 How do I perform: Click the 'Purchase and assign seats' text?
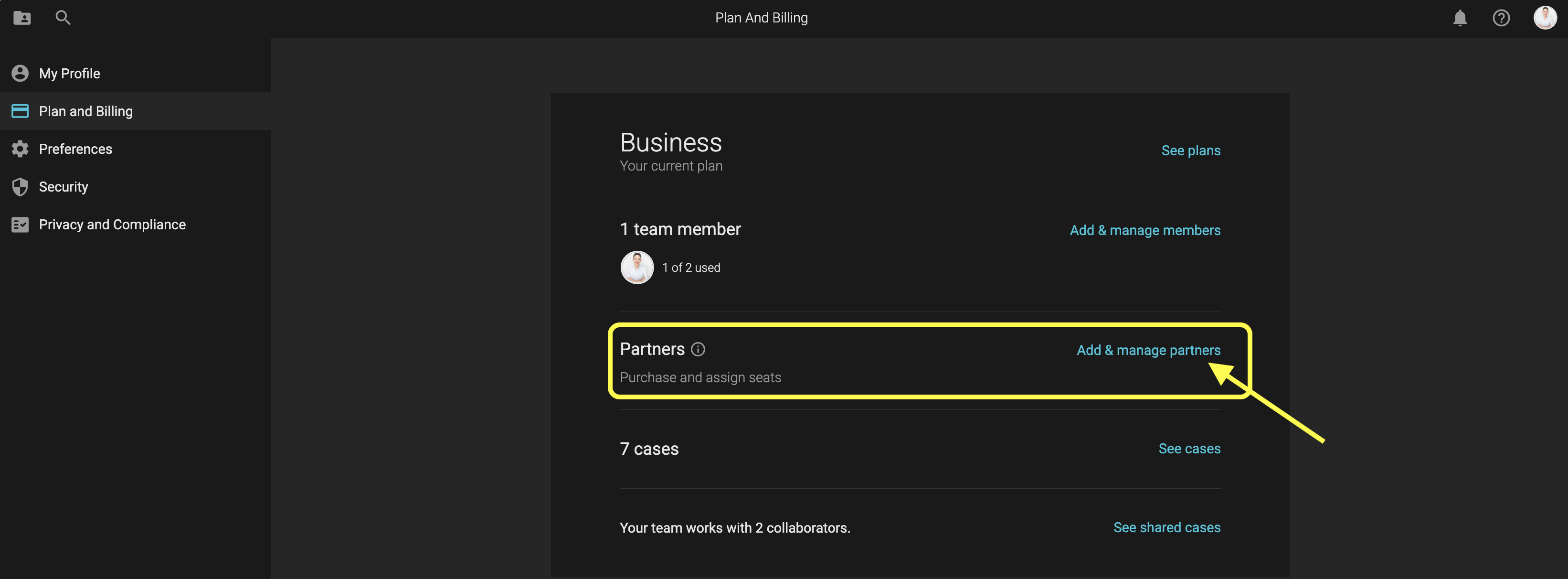click(x=700, y=377)
